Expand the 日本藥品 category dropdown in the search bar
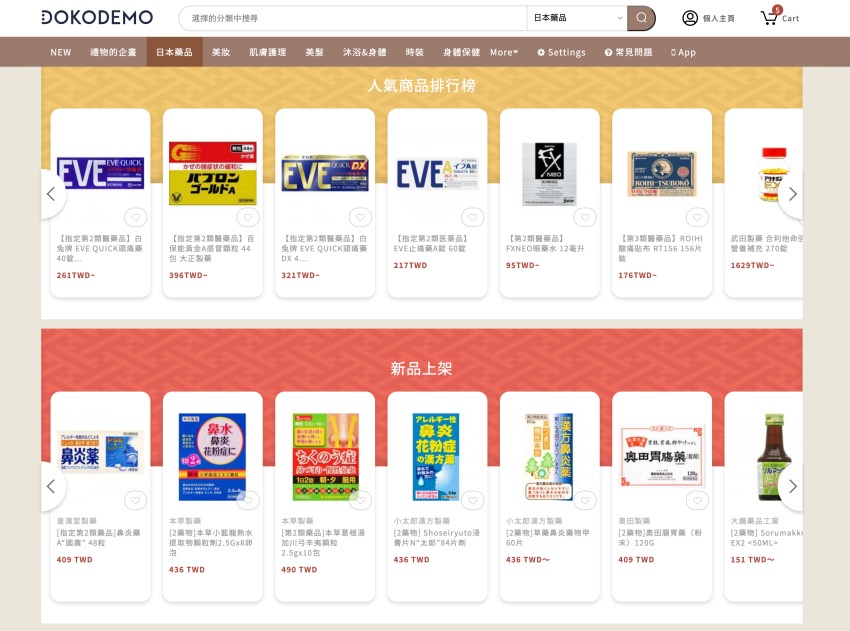 click(577, 18)
